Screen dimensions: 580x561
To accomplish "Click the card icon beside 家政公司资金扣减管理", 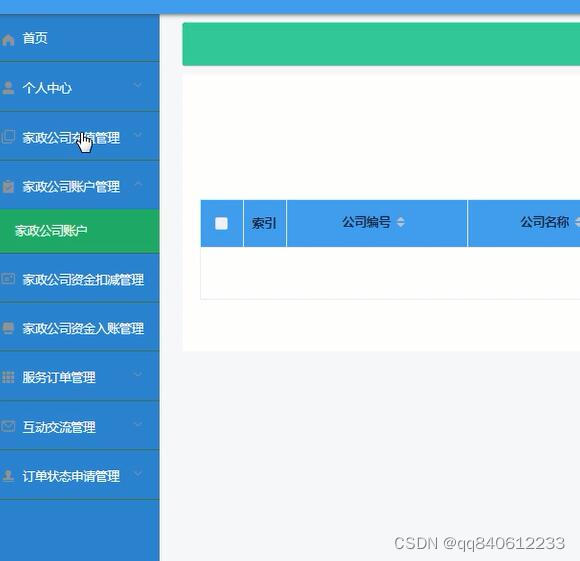I will pyautogui.click(x=8, y=278).
